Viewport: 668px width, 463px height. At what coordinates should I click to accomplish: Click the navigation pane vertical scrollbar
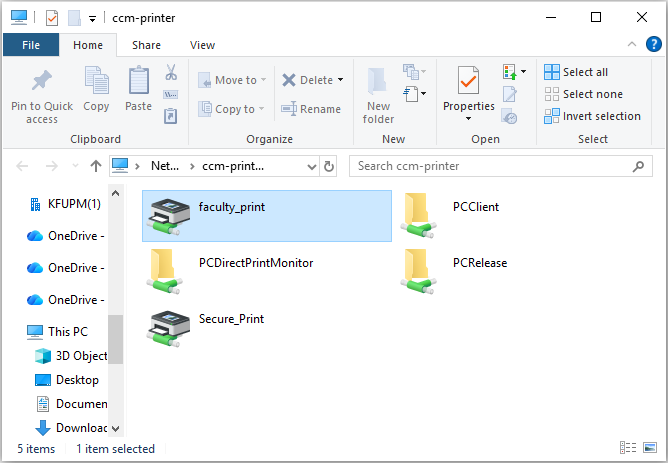[x=116, y=340]
